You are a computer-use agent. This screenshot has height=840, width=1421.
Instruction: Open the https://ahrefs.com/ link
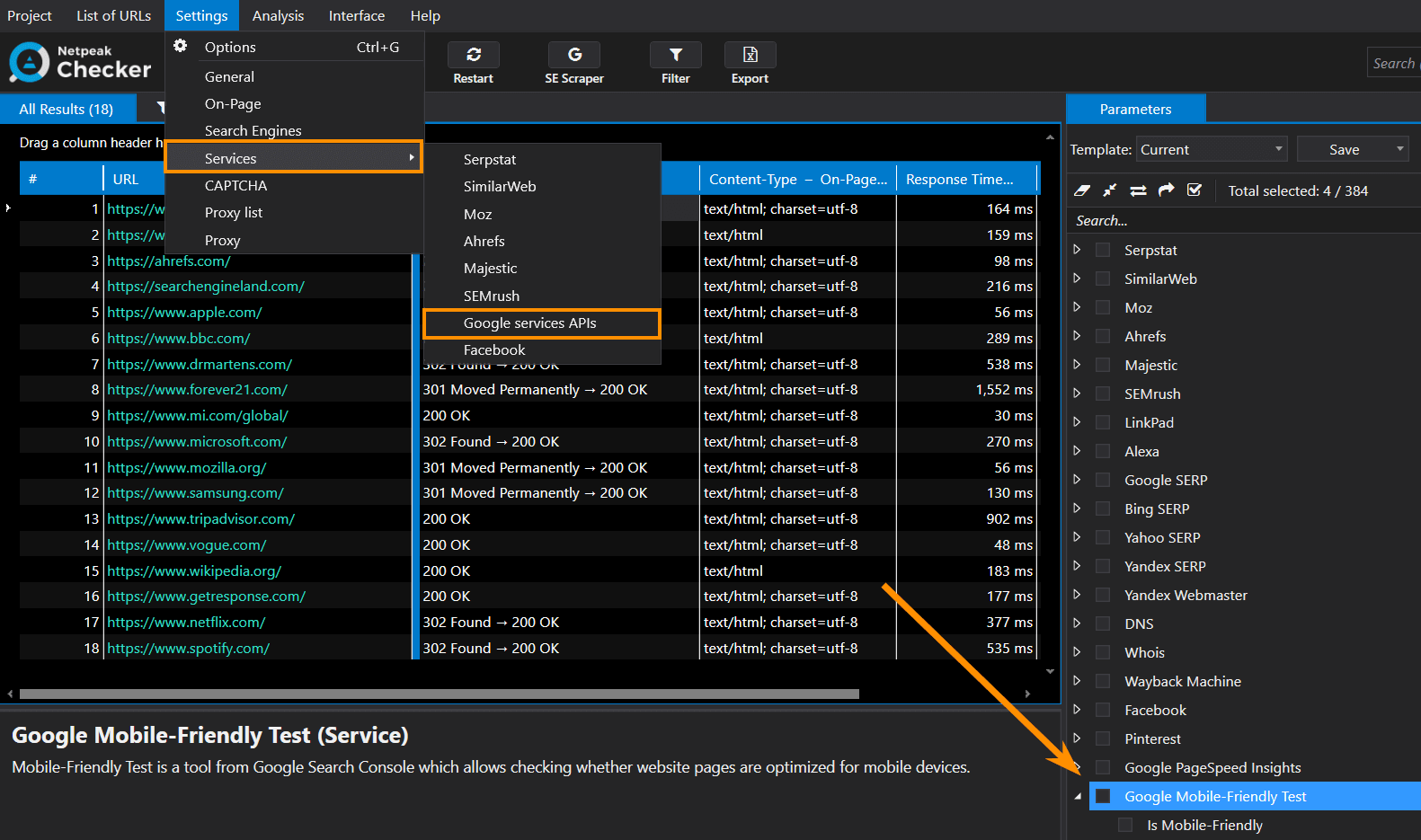[x=169, y=261]
